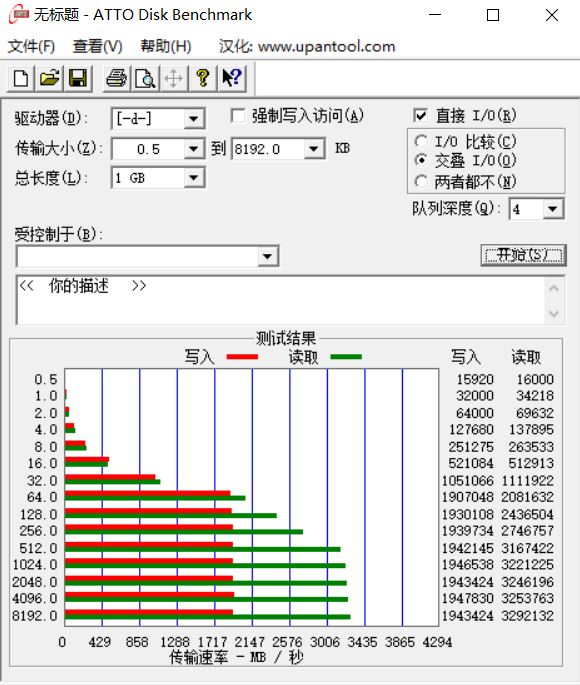Minimize the ATTO Disk Benchmark window

(435, 15)
